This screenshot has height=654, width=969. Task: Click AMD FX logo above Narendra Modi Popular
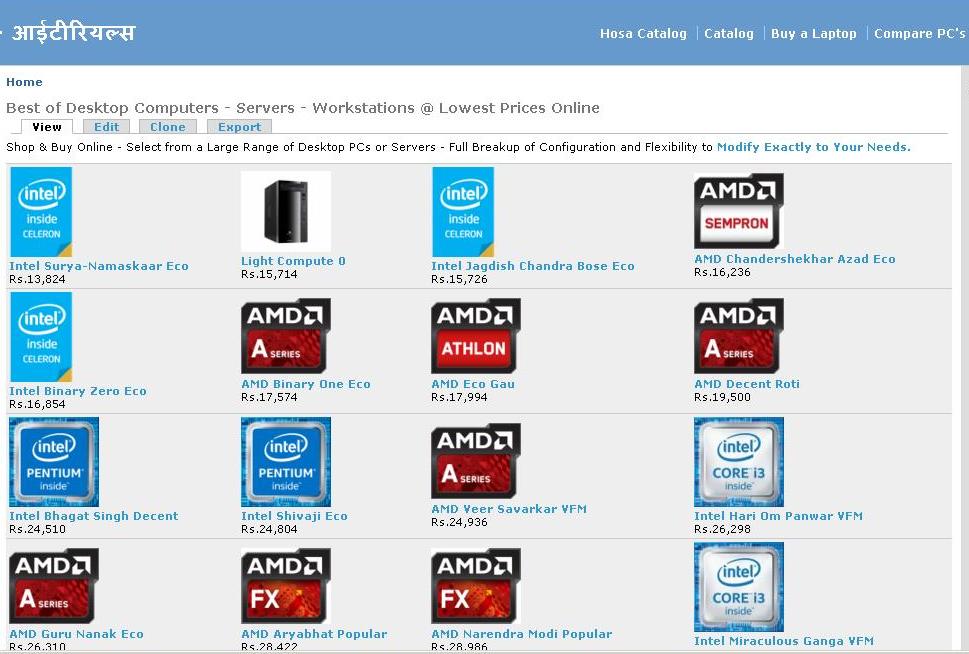coord(476,586)
